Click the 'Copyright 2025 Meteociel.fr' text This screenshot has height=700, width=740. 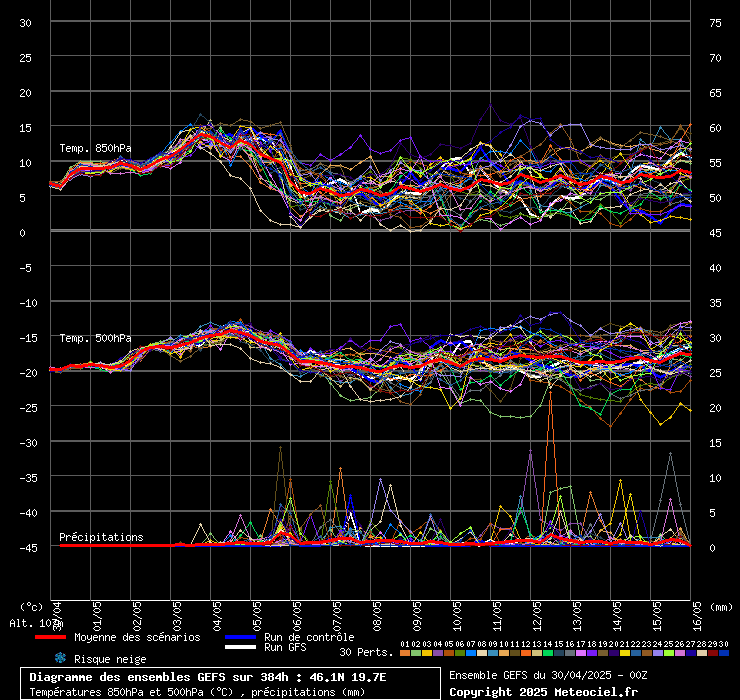[543, 692]
